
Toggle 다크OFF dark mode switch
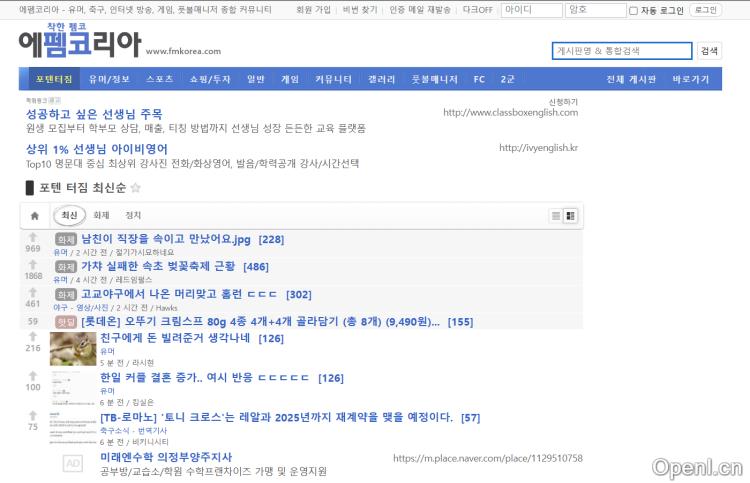pos(477,10)
